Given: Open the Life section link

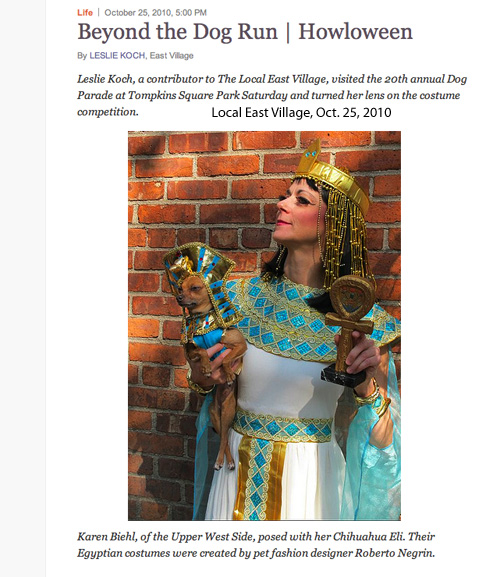Looking at the screenshot, I should coord(85,13).
